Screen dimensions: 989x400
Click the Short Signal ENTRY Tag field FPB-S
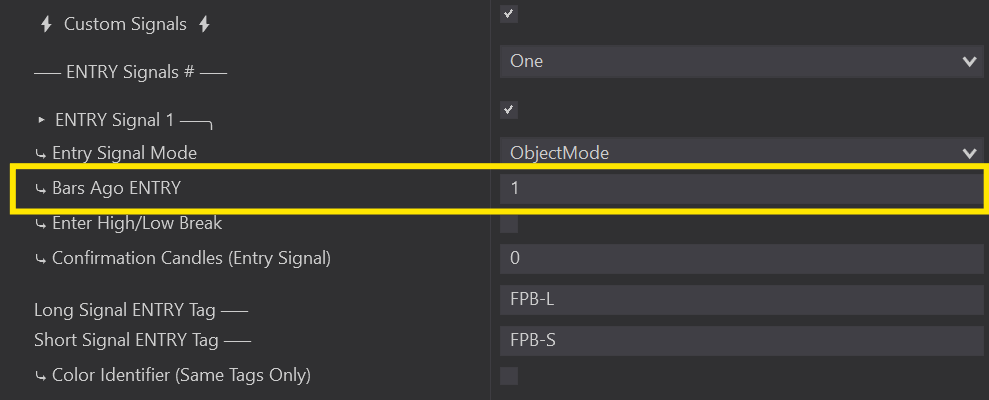click(x=740, y=340)
